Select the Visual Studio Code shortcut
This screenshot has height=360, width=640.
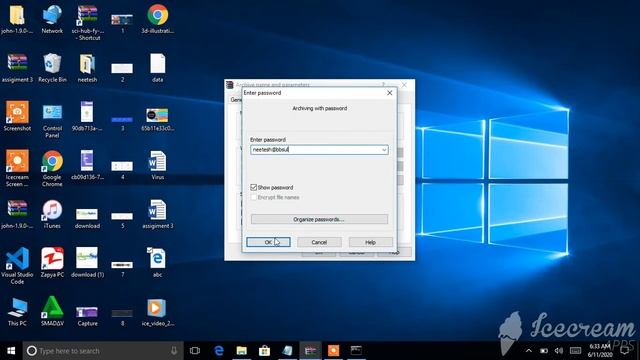pyautogui.click(x=17, y=265)
